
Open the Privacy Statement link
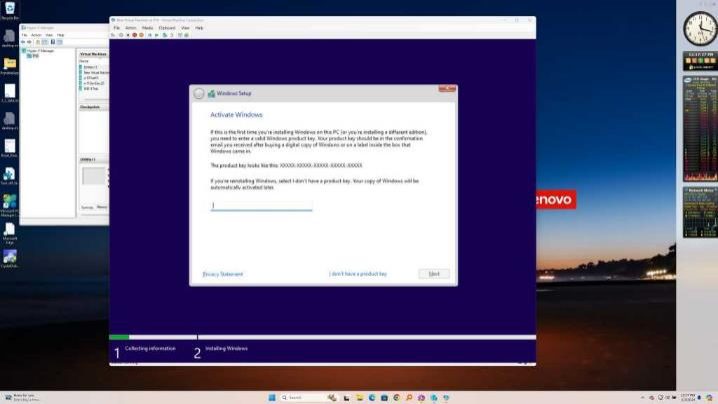pyautogui.click(x=223, y=274)
